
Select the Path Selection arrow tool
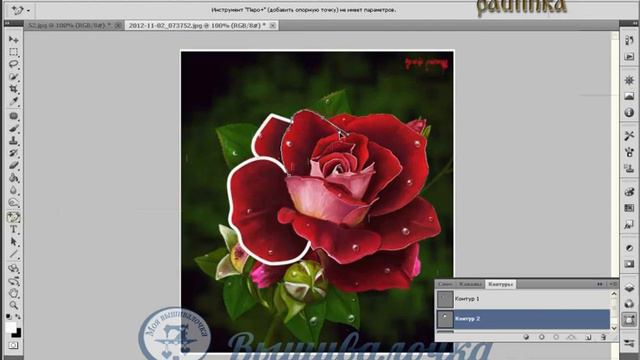[13, 242]
